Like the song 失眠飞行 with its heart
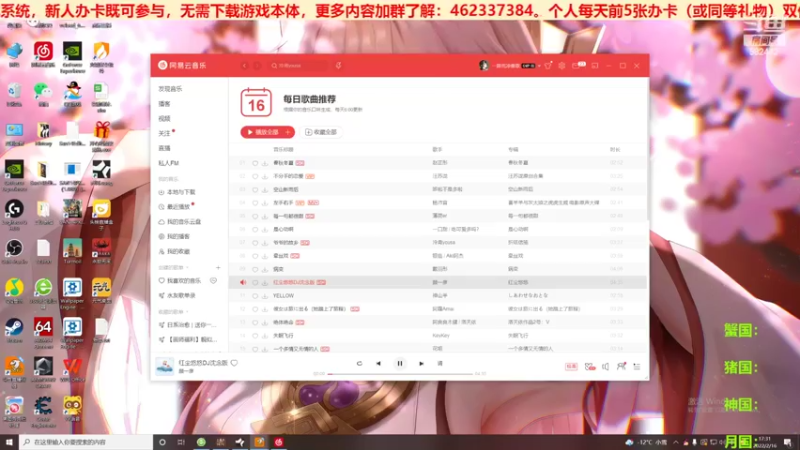 pos(255,336)
